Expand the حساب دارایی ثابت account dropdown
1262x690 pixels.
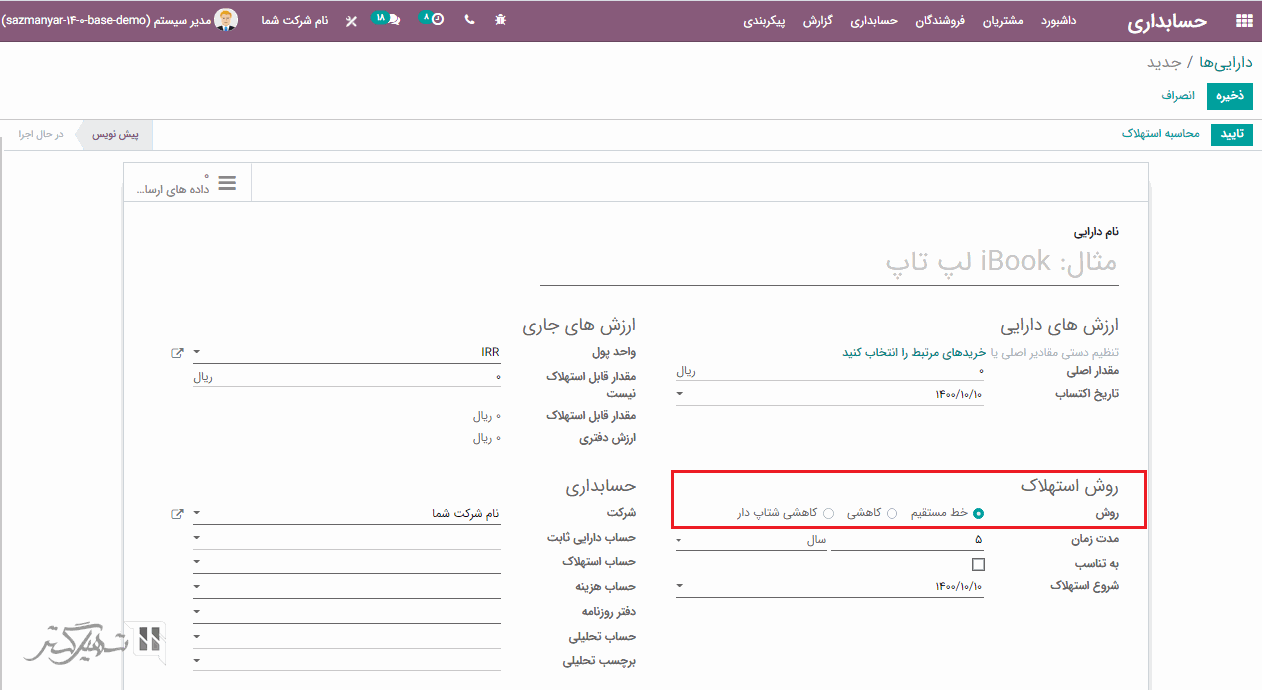(x=346, y=538)
